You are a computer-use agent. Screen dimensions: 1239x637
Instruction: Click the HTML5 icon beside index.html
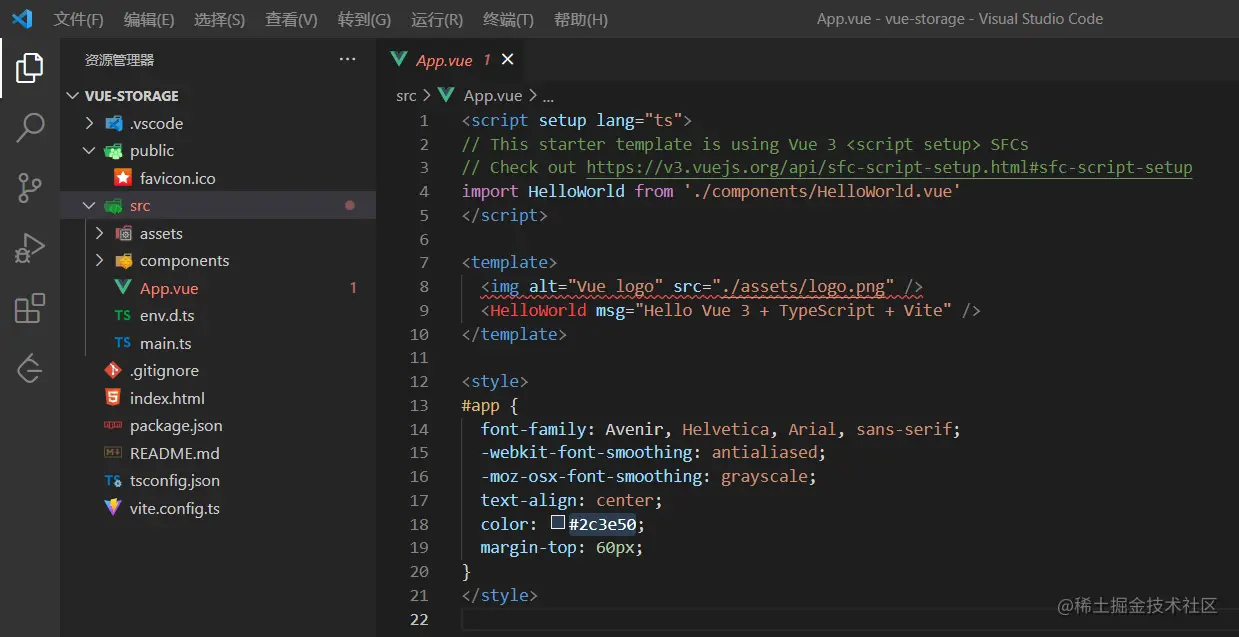pos(113,398)
